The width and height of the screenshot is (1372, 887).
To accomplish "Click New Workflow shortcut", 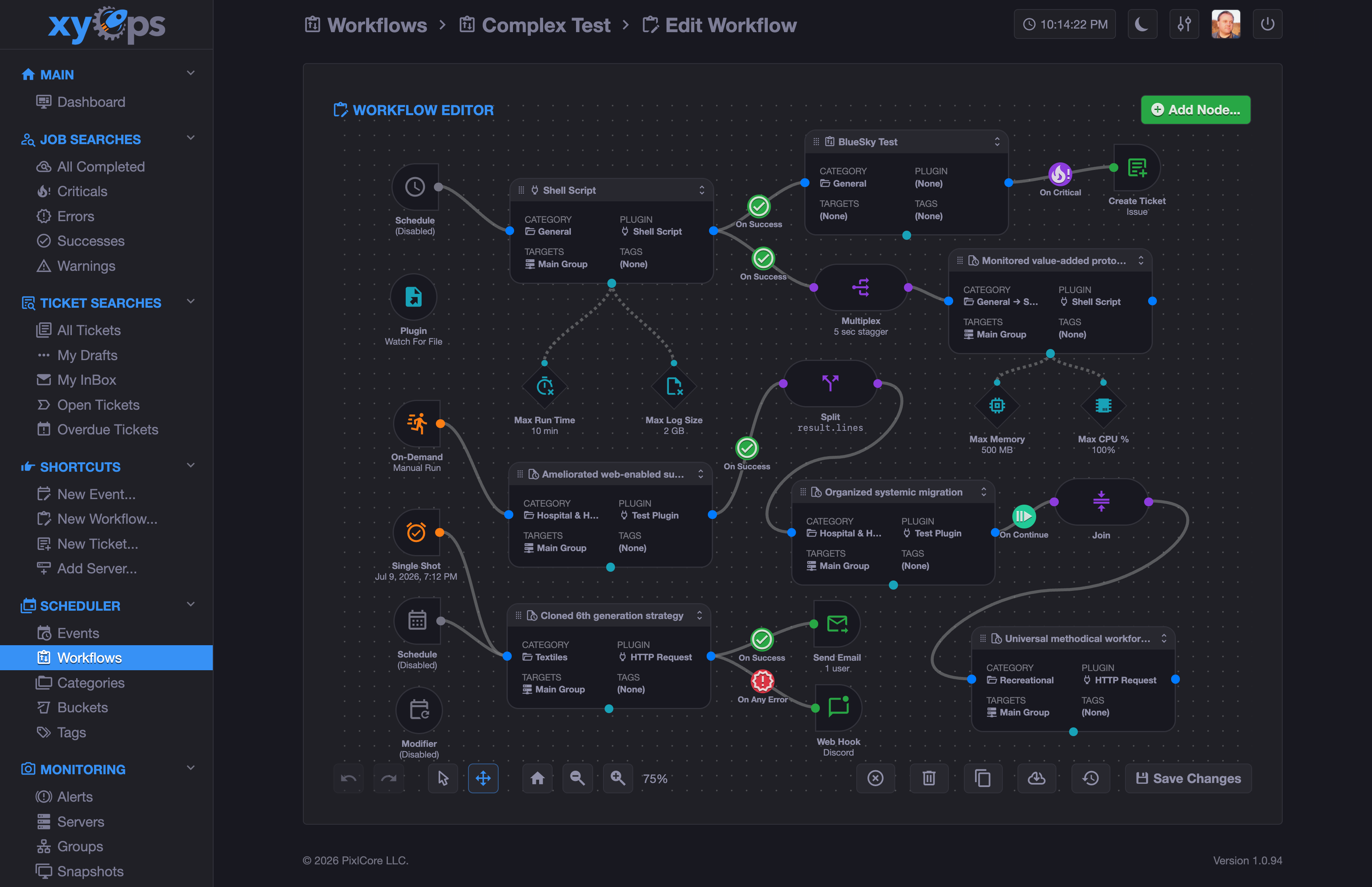I will tap(106, 519).
